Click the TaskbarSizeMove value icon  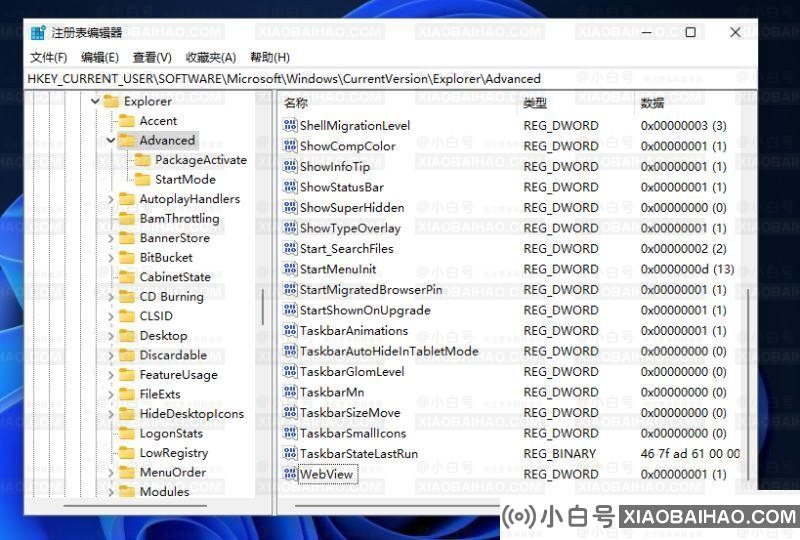[290, 412]
